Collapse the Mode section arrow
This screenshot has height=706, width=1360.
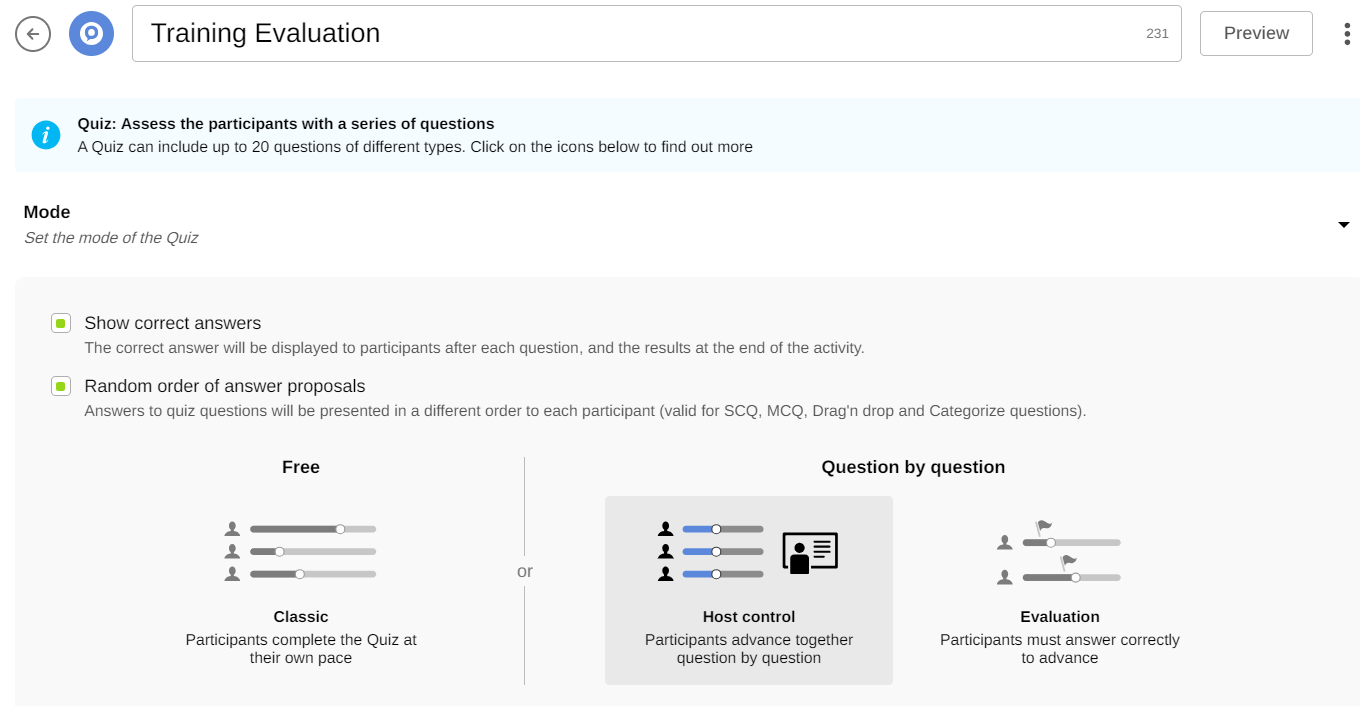point(1343,225)
